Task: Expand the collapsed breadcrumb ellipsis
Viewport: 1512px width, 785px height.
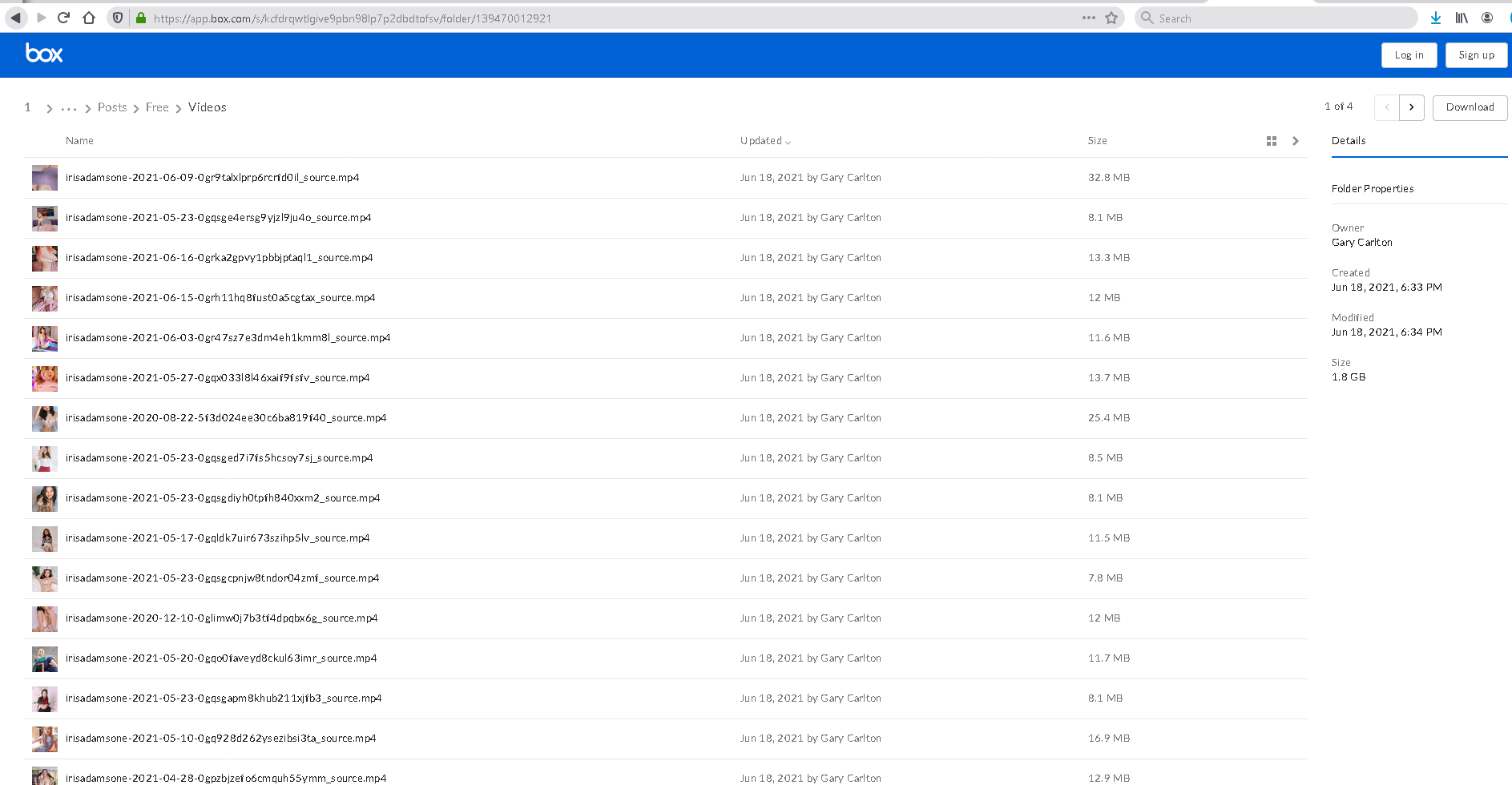Action: click(69, 108)
